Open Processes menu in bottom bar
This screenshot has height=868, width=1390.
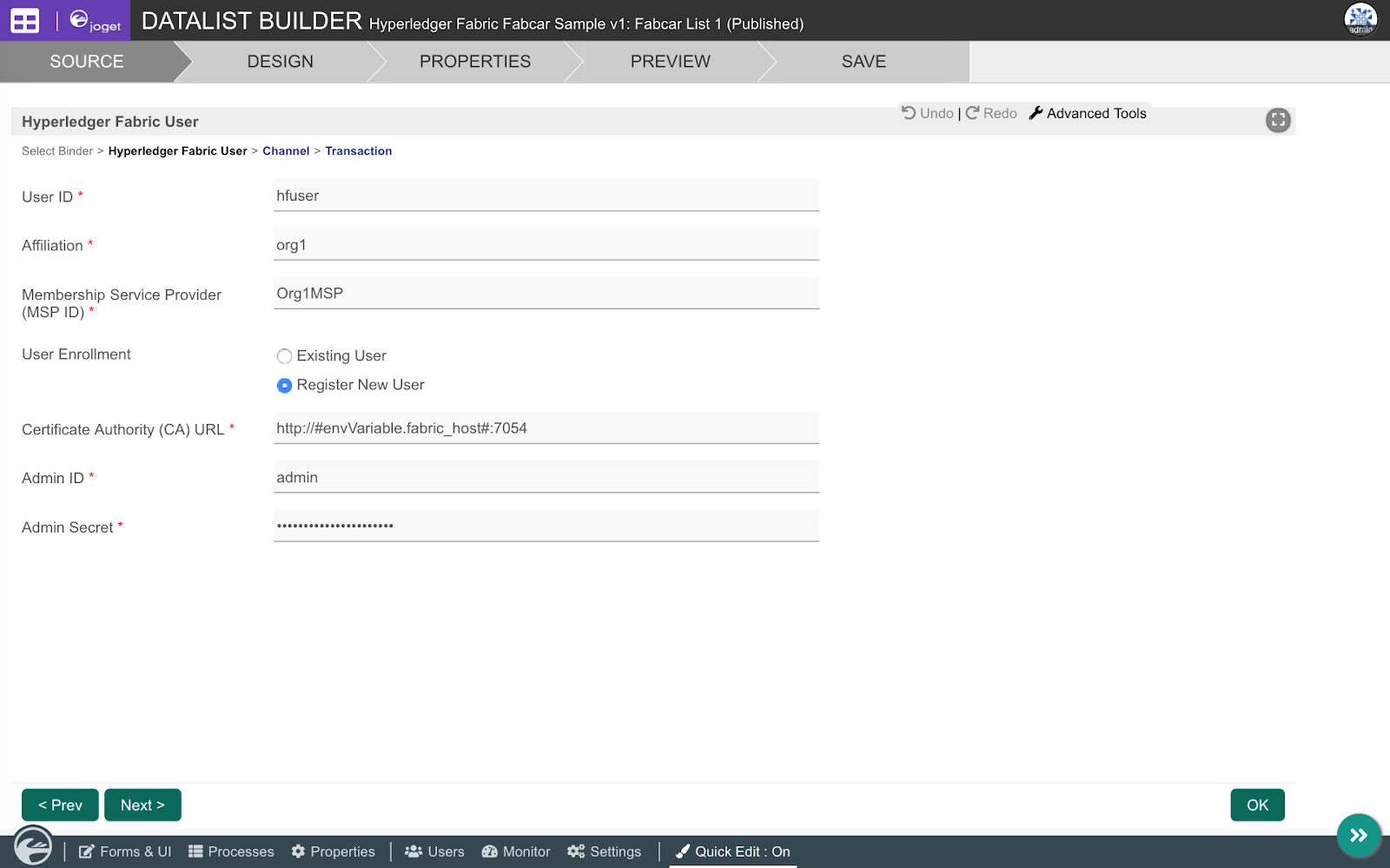point(231,851)
